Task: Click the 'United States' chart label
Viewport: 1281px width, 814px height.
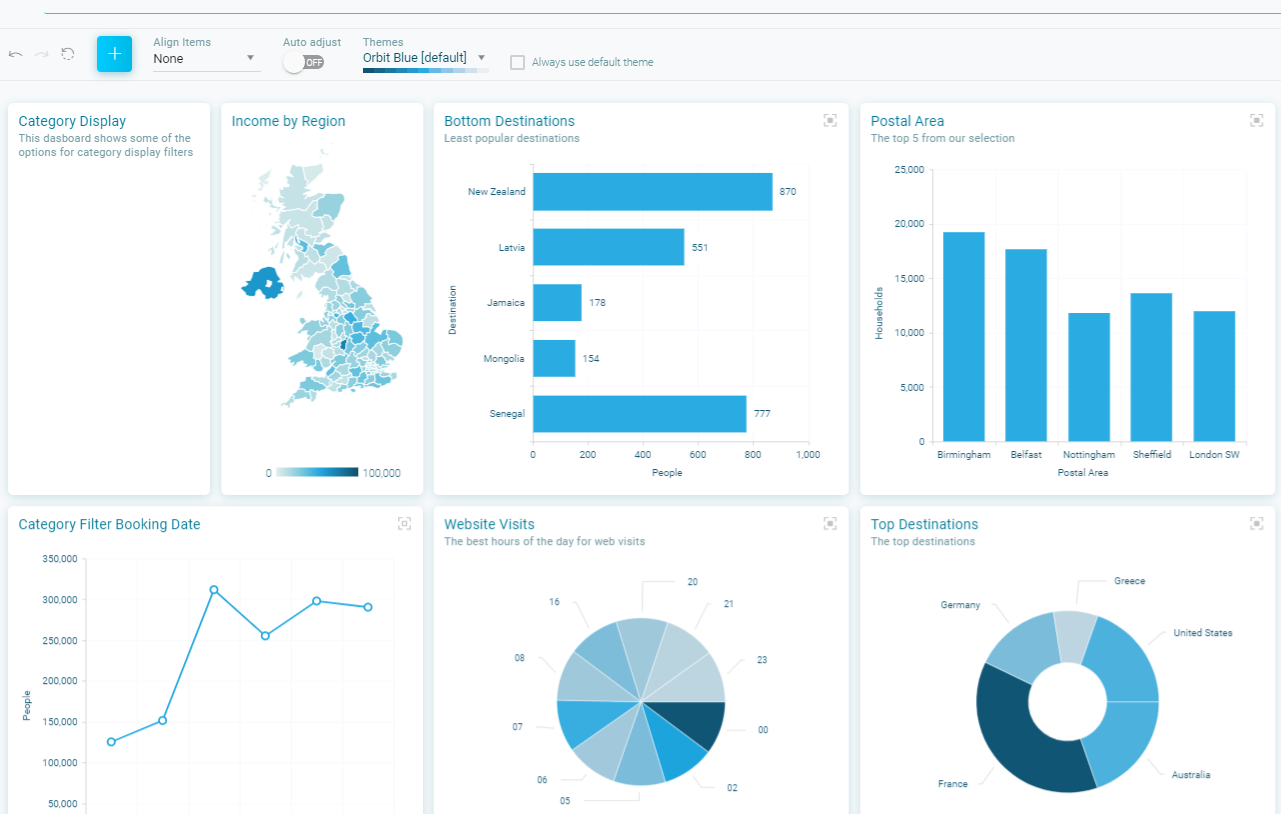Action: coord(1203,633)
